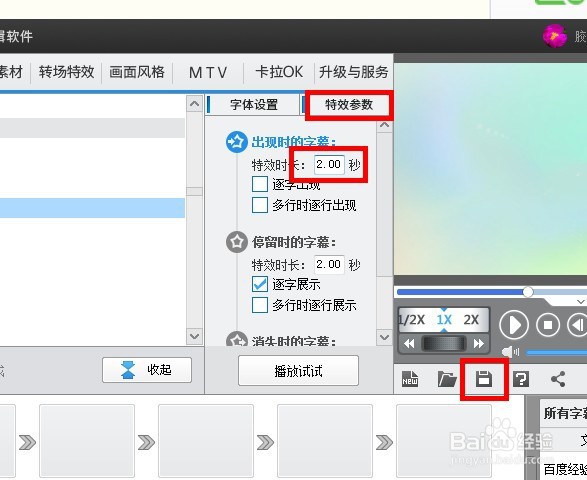Click the 停留时的字幕 star icon
Image resolution: width=587 pixels, height=480 pixels.
point(237,242)
